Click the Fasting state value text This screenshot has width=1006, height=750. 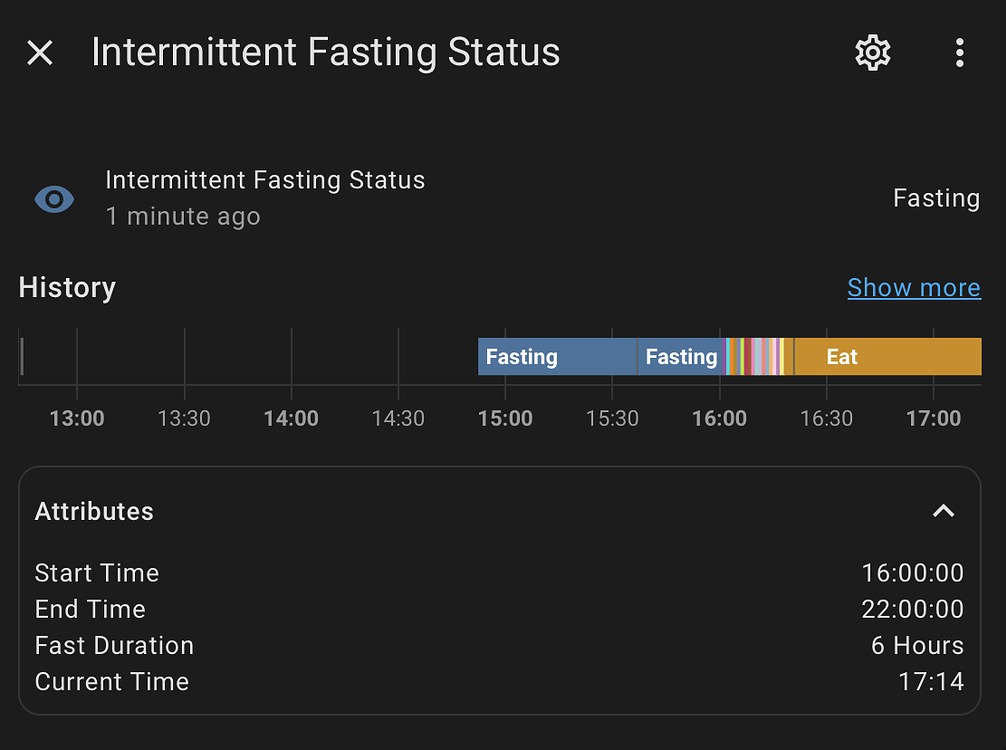click(x=936, y=198)
